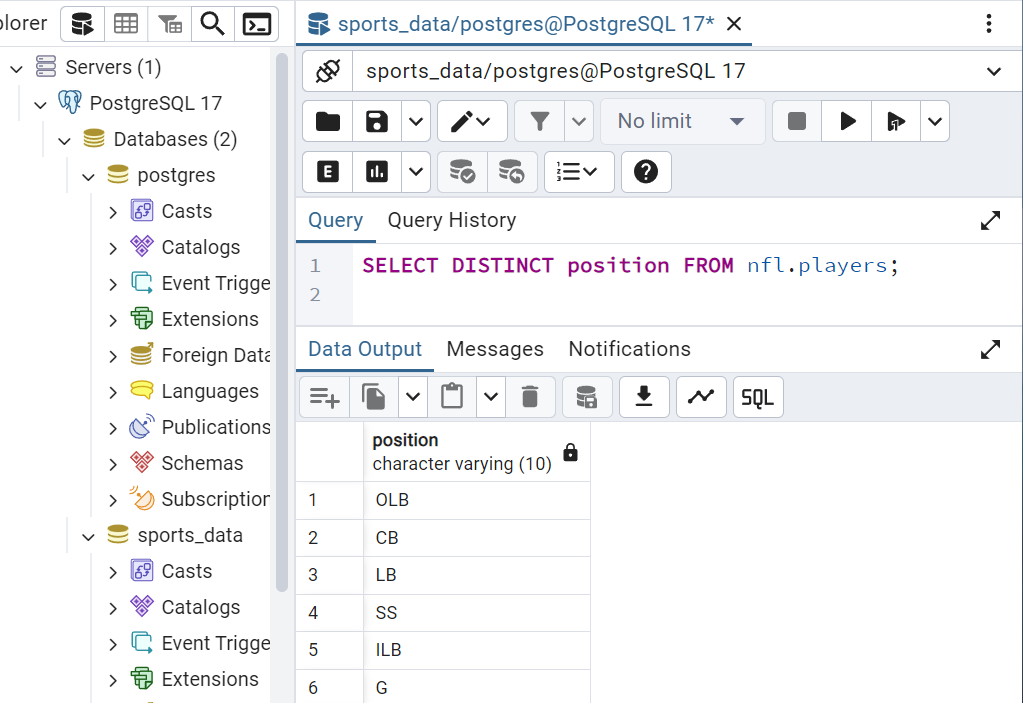Save the query file with the floppy icon
Viewport: 1023px width, 703px height.
coord(376,121)
